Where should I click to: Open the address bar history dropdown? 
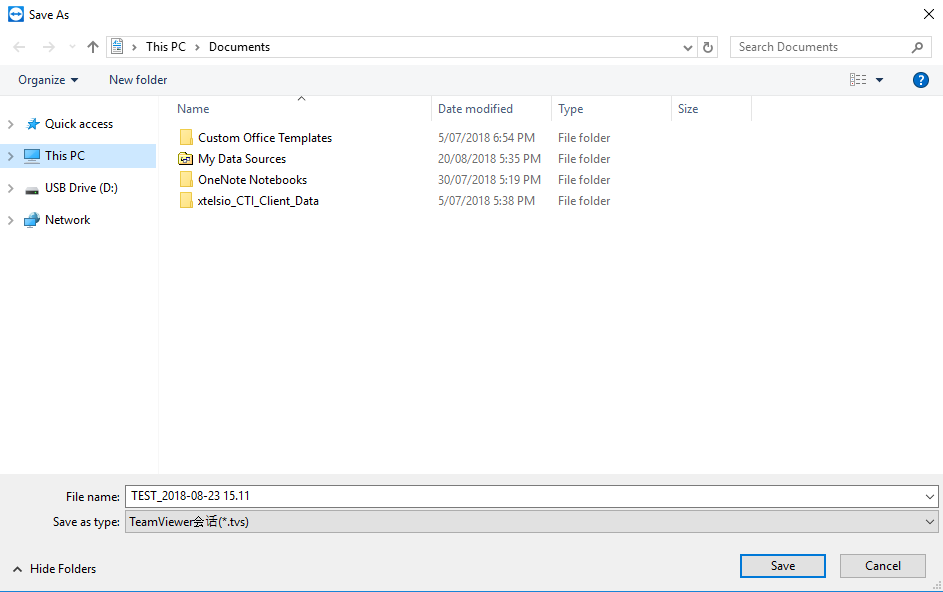coord(688,47)
